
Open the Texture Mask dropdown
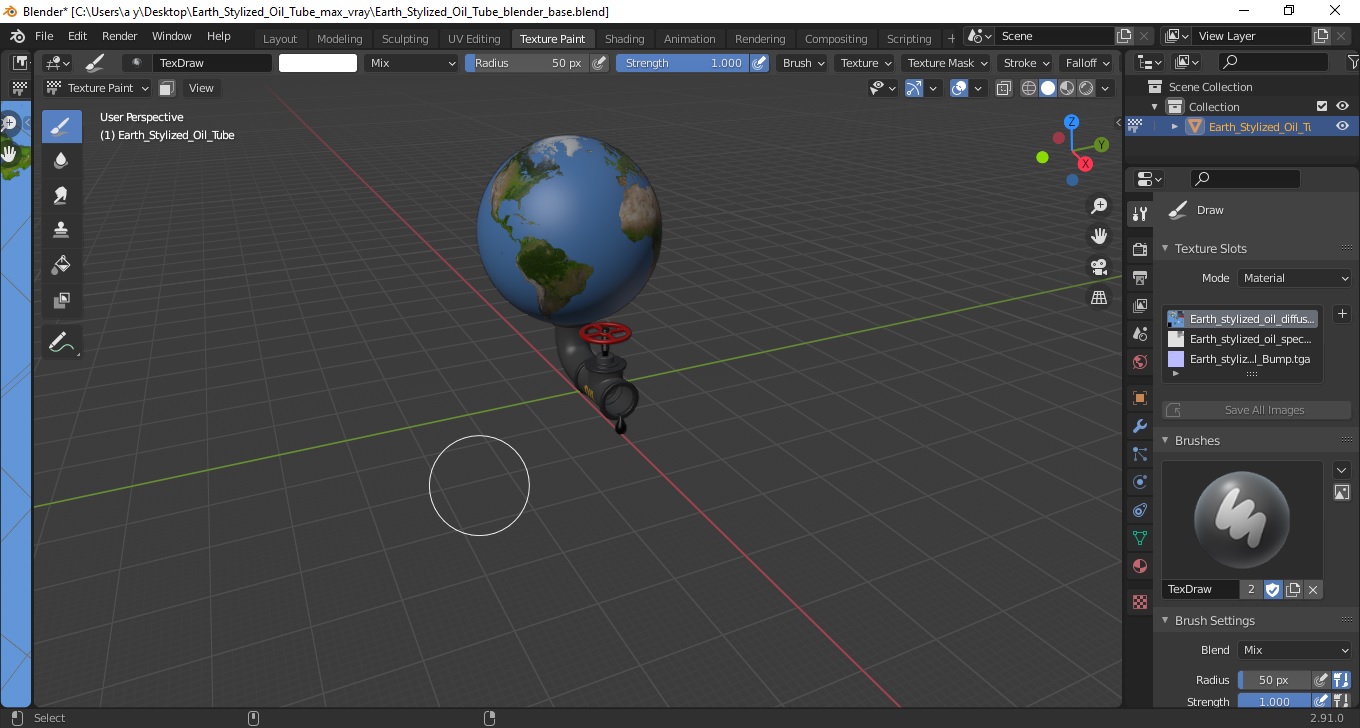click(x=947, y=63)
